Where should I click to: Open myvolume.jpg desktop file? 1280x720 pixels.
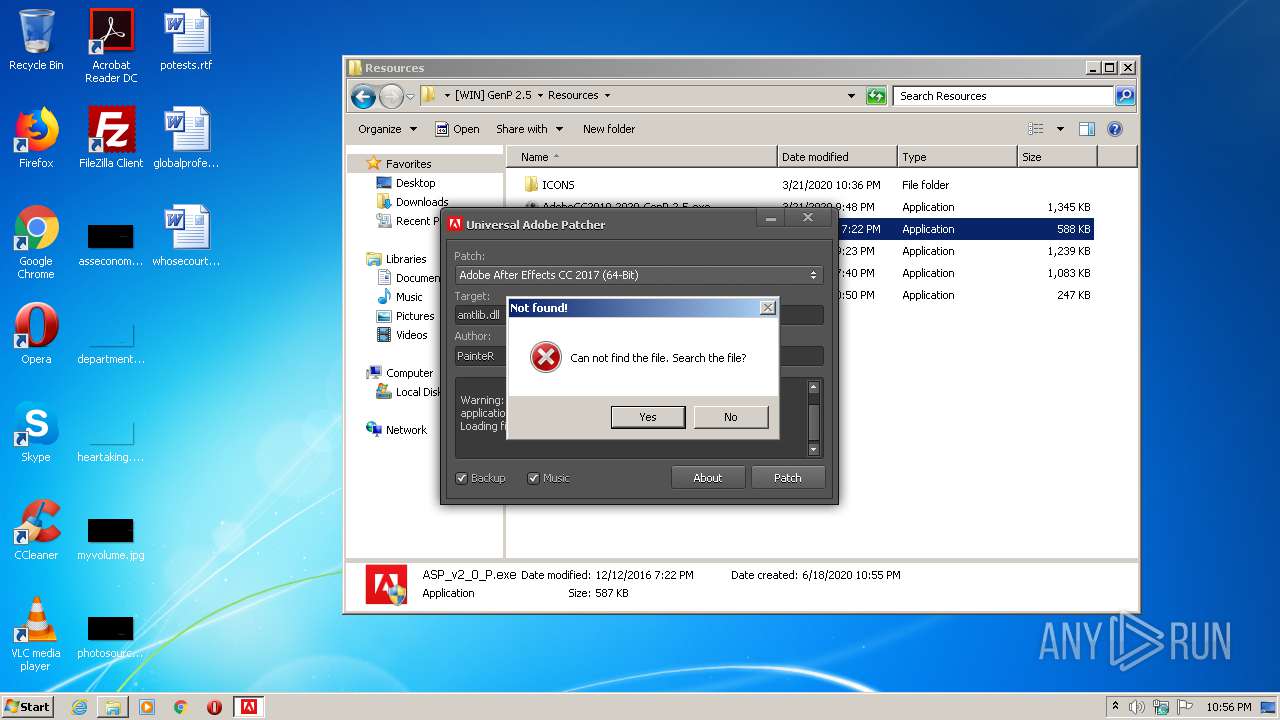pyautogui.click(x=111, y=538)
